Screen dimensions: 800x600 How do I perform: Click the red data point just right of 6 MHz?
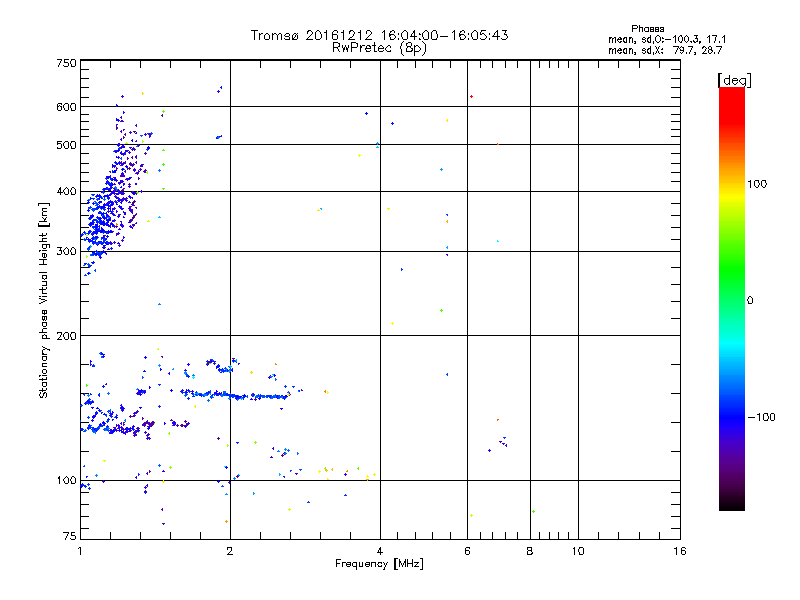pos(471,96)
